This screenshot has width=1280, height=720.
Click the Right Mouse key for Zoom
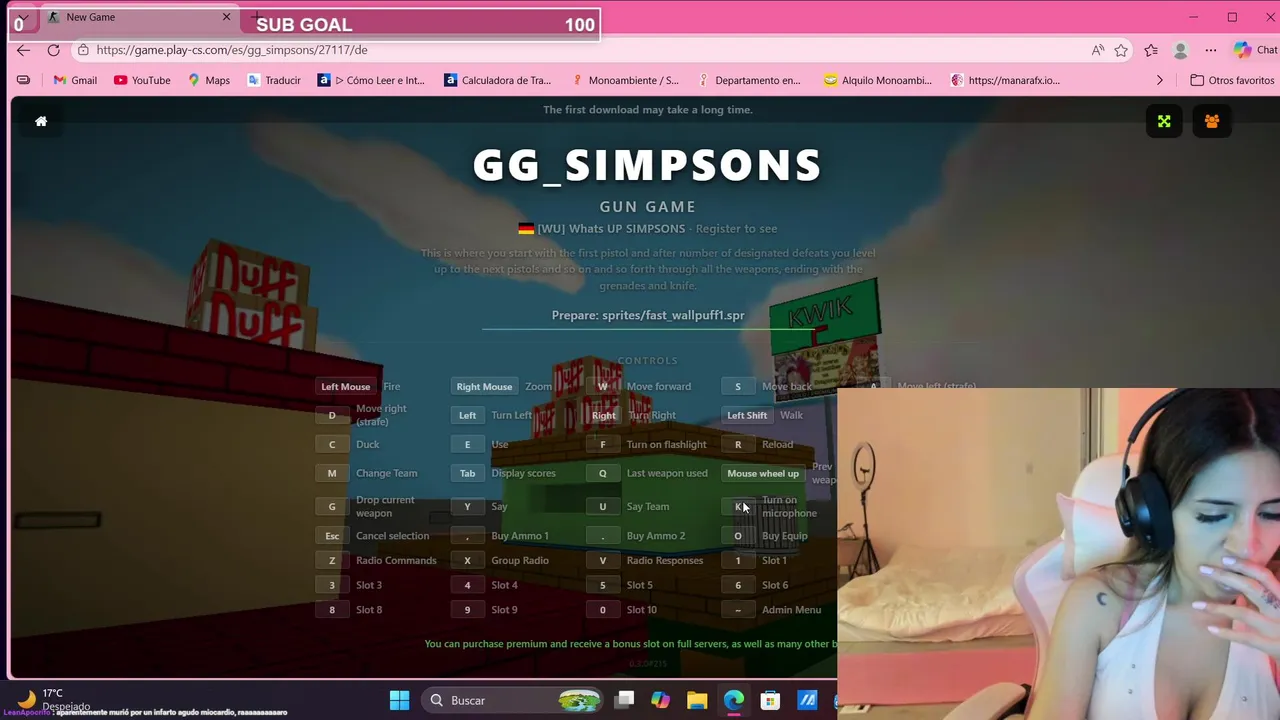pyautogui.click(x=484, y=387)
